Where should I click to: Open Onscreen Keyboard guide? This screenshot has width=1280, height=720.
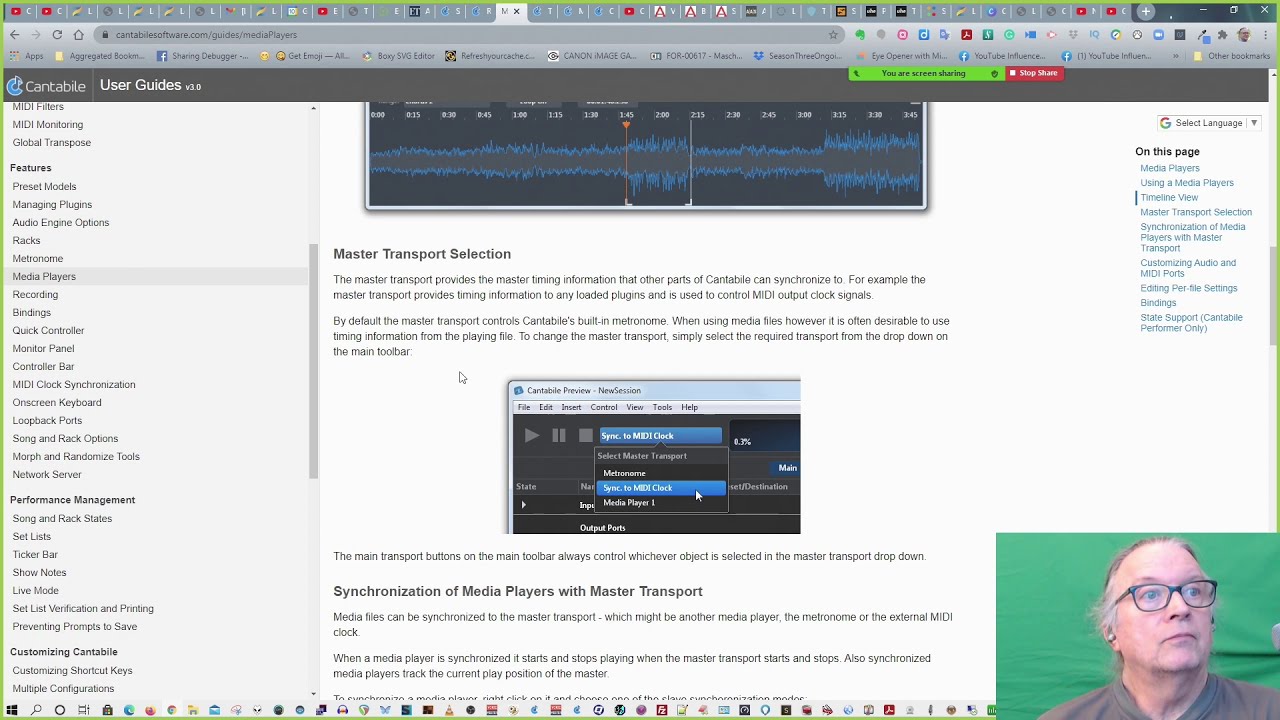pos(57,402)
